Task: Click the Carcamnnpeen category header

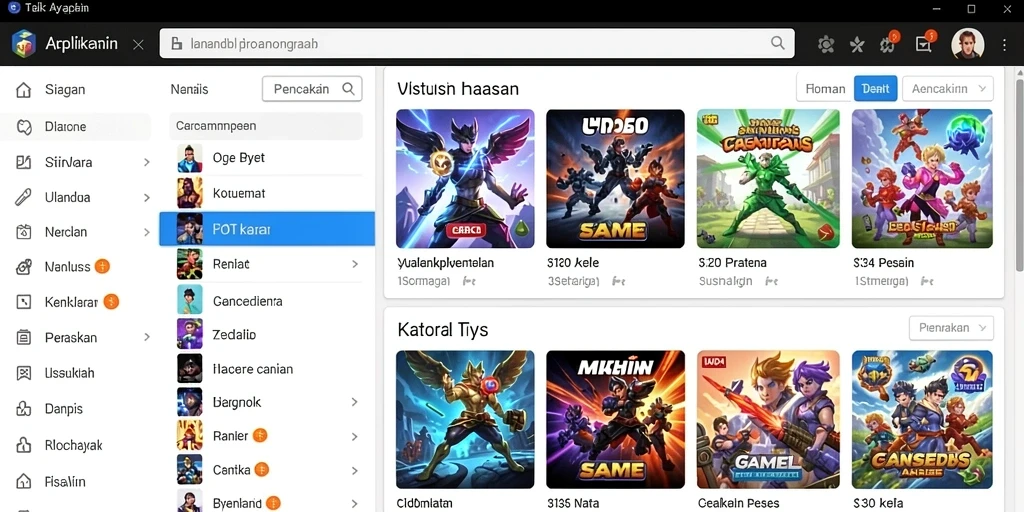Action: point(266,125)
